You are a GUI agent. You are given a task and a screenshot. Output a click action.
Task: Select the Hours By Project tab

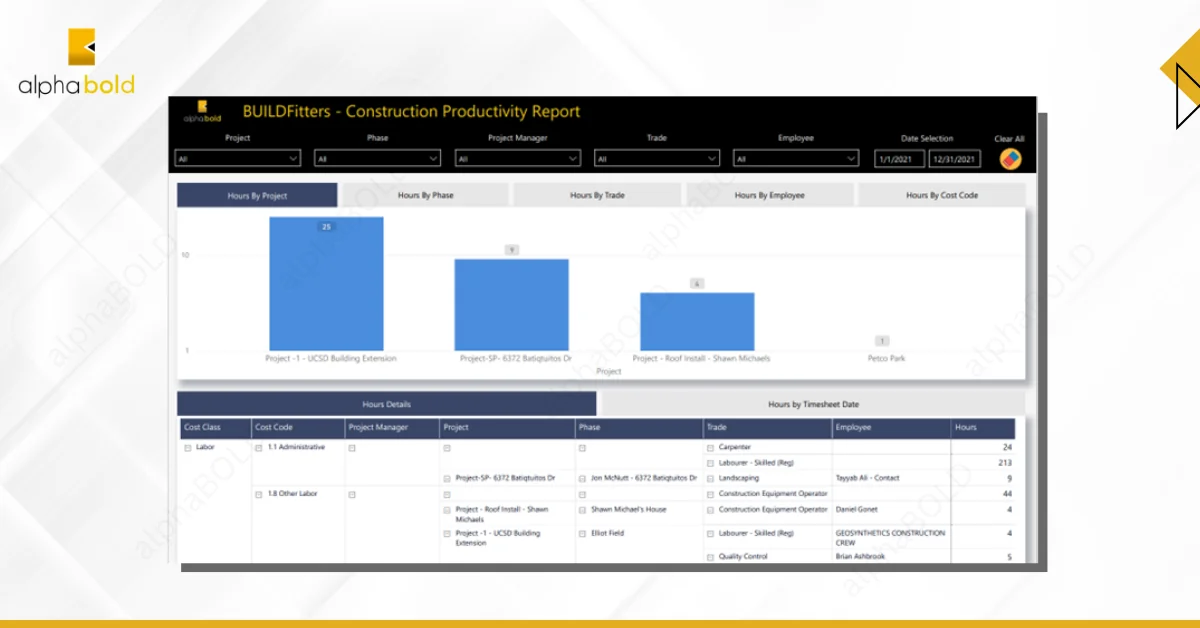coord(257,195)
